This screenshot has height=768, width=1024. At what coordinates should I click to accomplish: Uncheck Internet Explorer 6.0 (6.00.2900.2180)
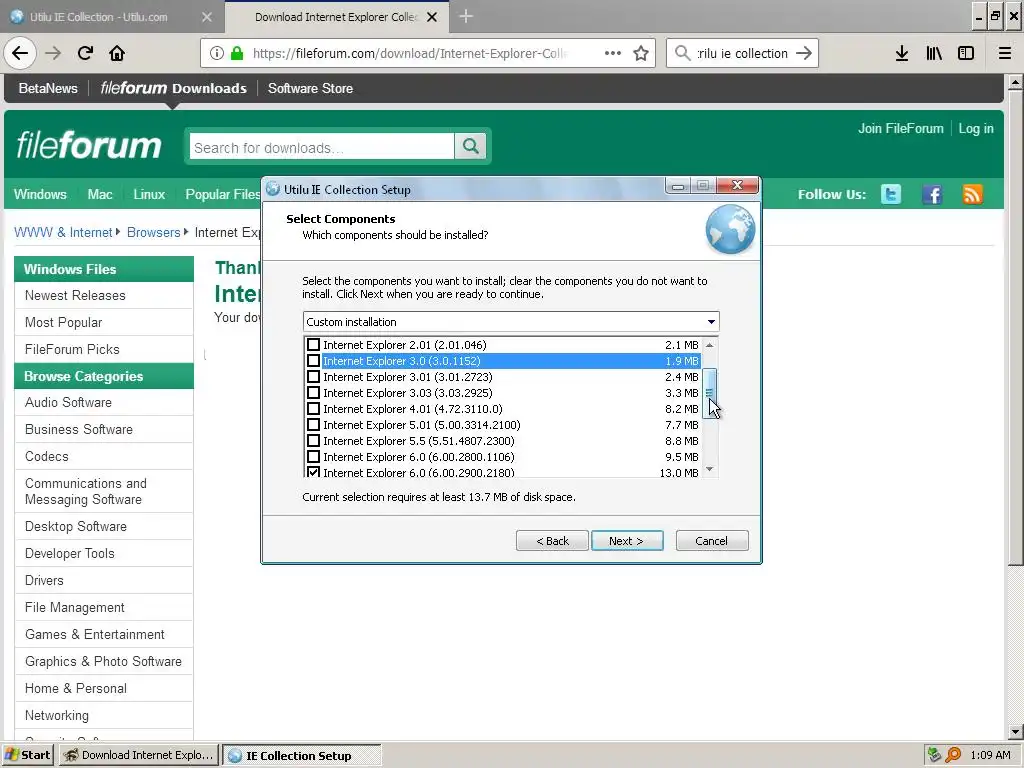tap(313, 472)
